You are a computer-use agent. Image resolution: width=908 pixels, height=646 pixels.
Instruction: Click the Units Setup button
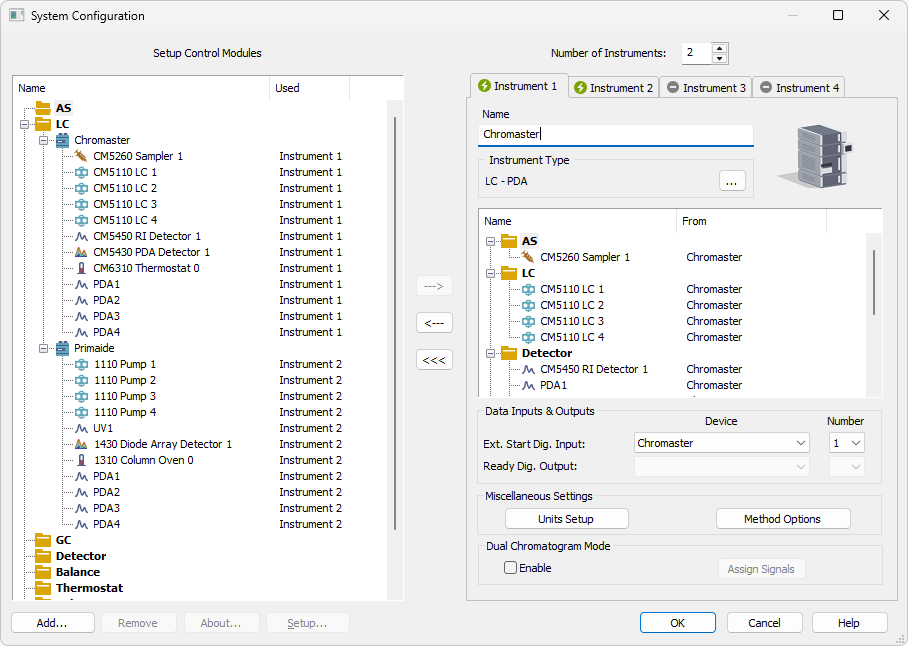(566, 519)
